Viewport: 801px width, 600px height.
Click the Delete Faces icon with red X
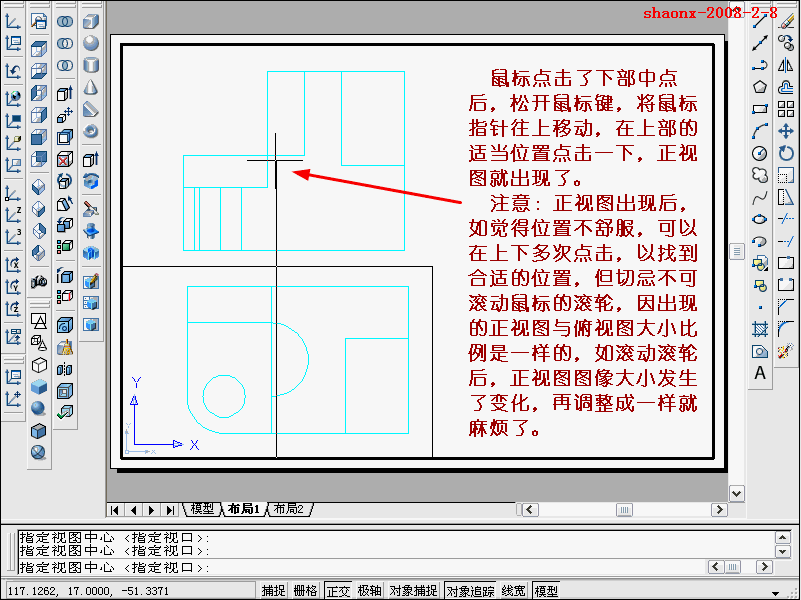pyautogui.click(x=65, y=160)
